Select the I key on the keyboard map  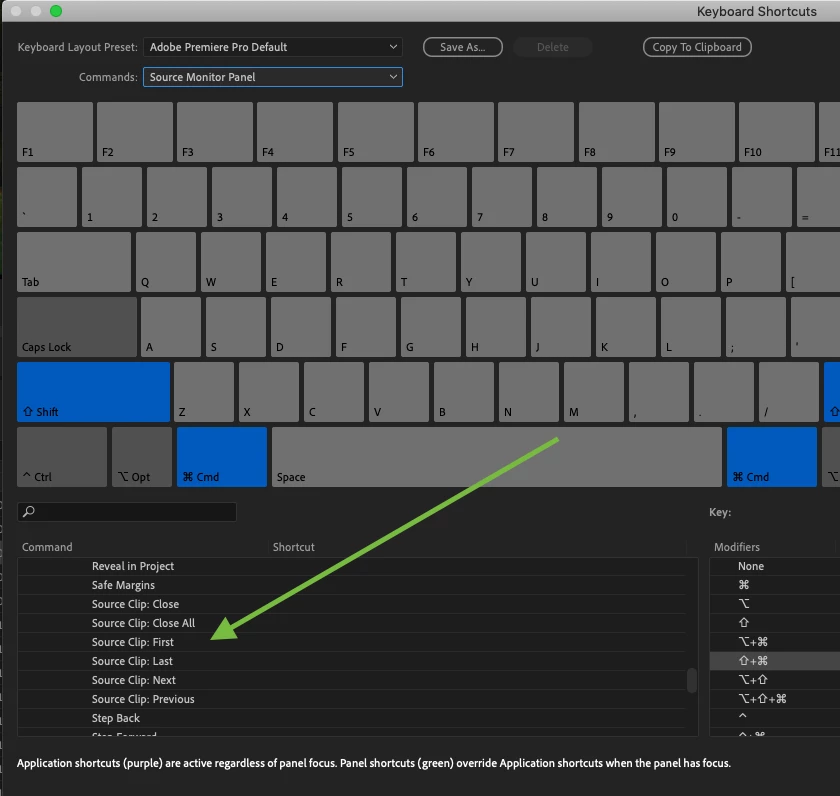pyautogui.click(x=621, y=262)
